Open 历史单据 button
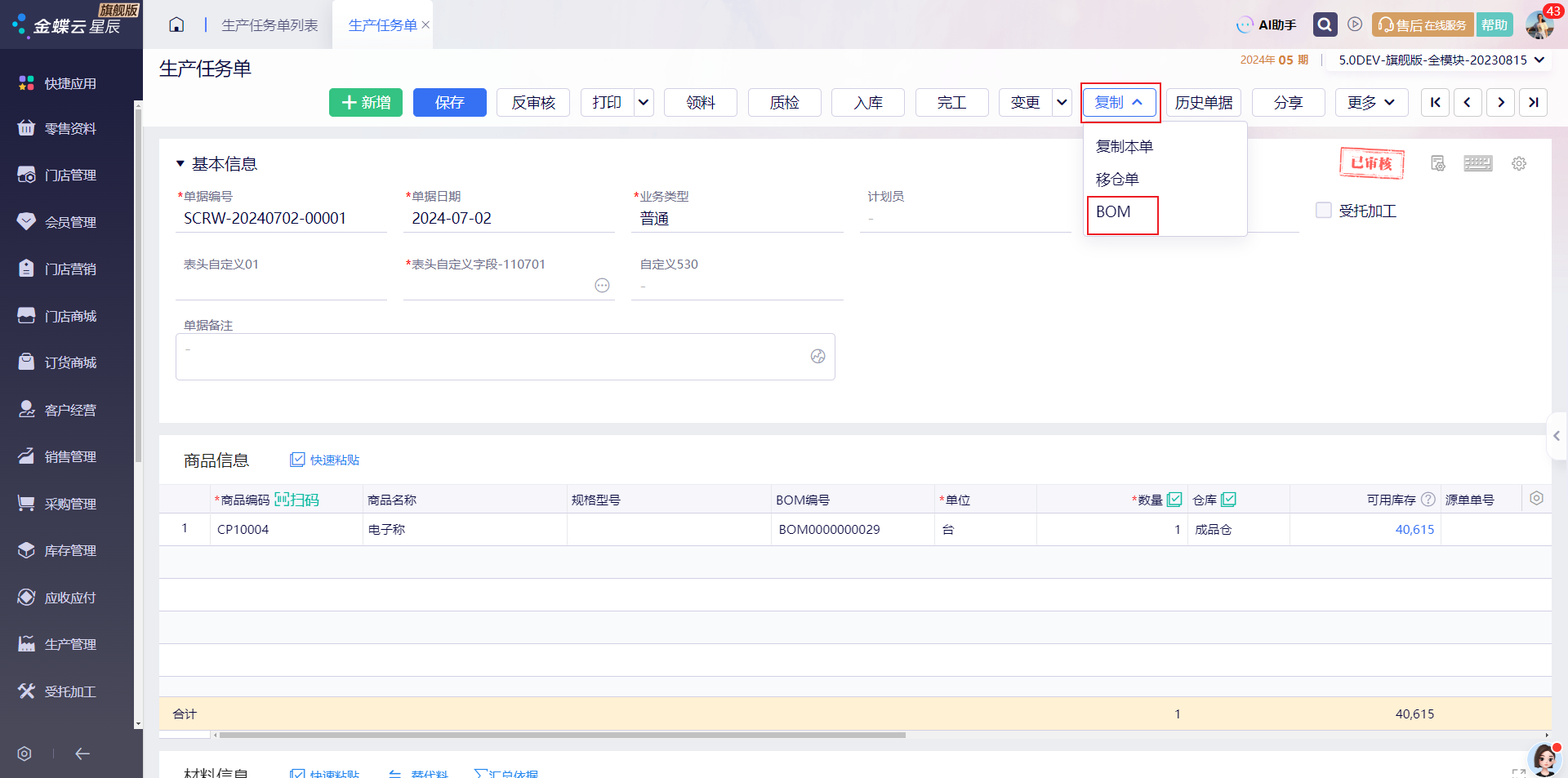1568x778 pixels. [x=1204, y=102]
